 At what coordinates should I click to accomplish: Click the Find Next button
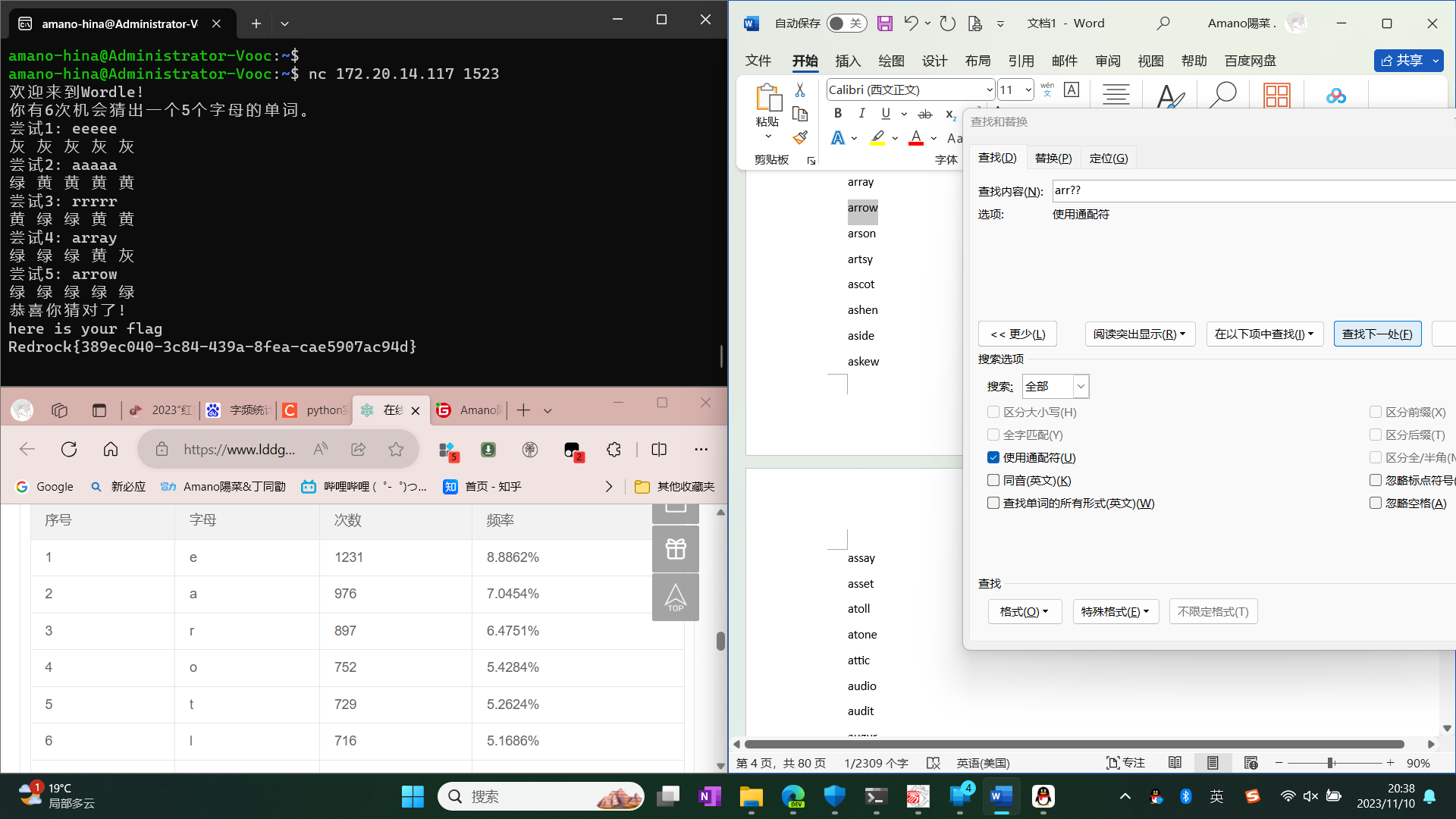[1377, 334]
